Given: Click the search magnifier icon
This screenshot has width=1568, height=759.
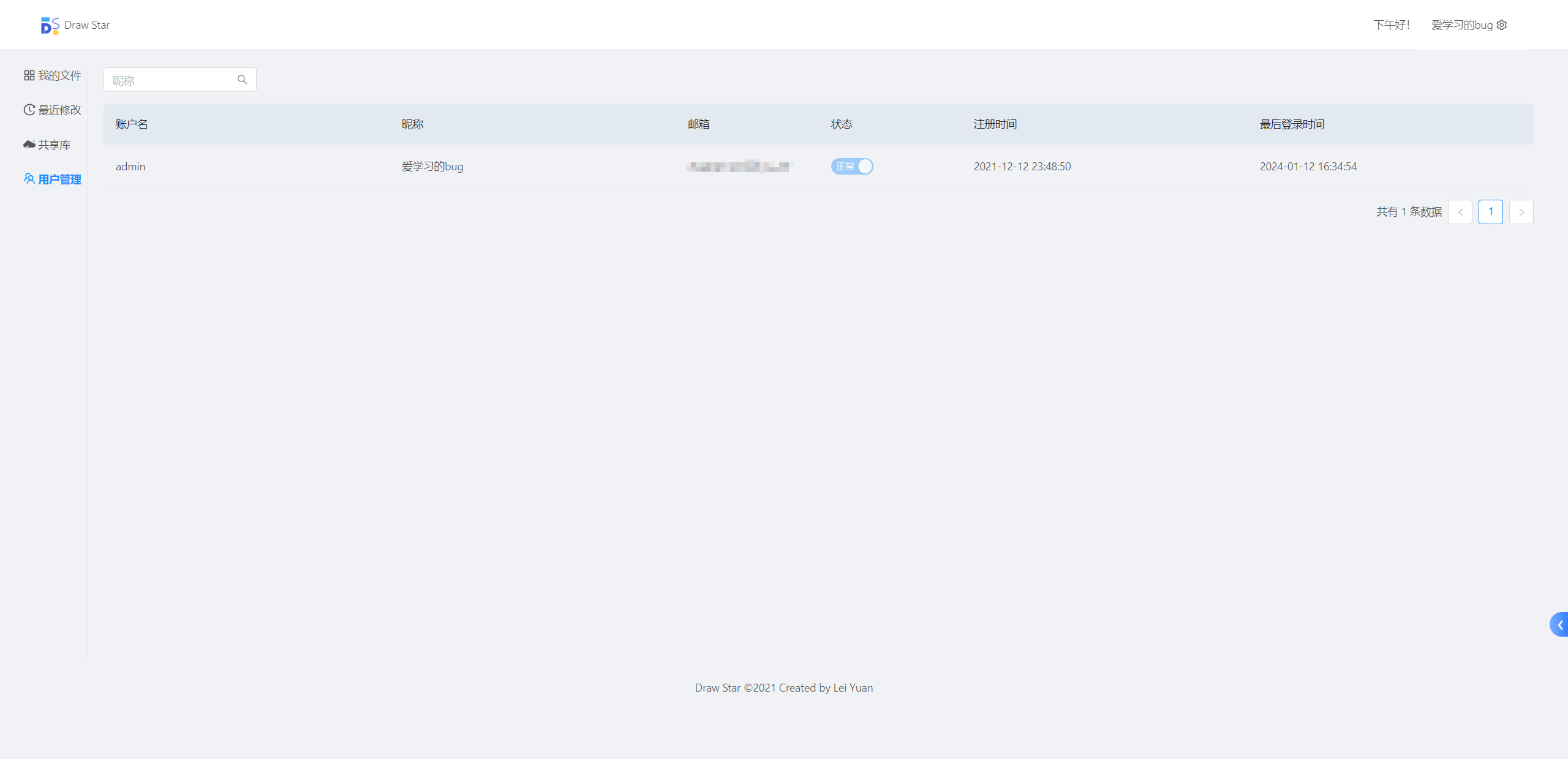Looking at the screenshot, I should tap(242, 80).
